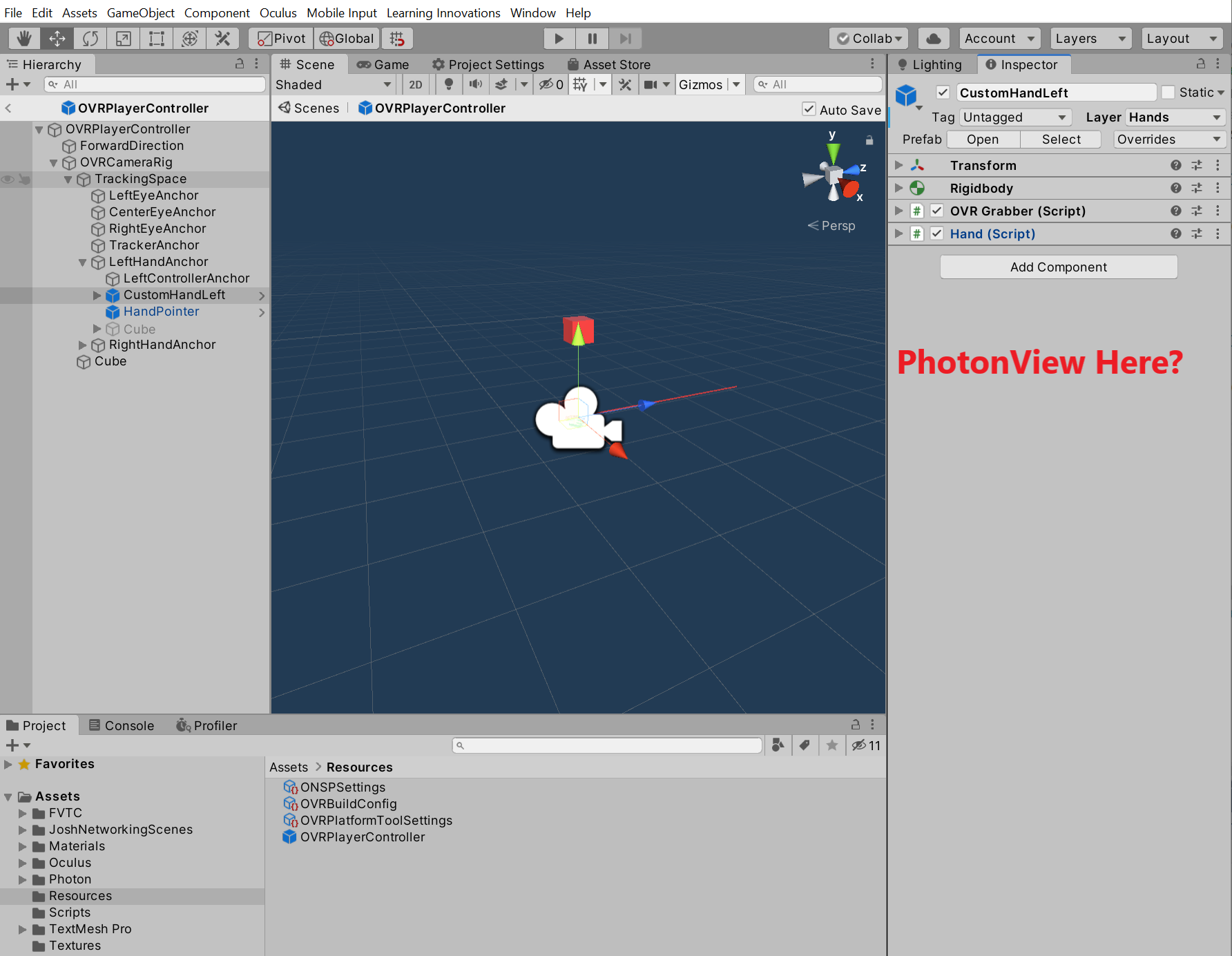1232x956 pixels.
Task: Search project by label icon
Action: pos(805,745)
